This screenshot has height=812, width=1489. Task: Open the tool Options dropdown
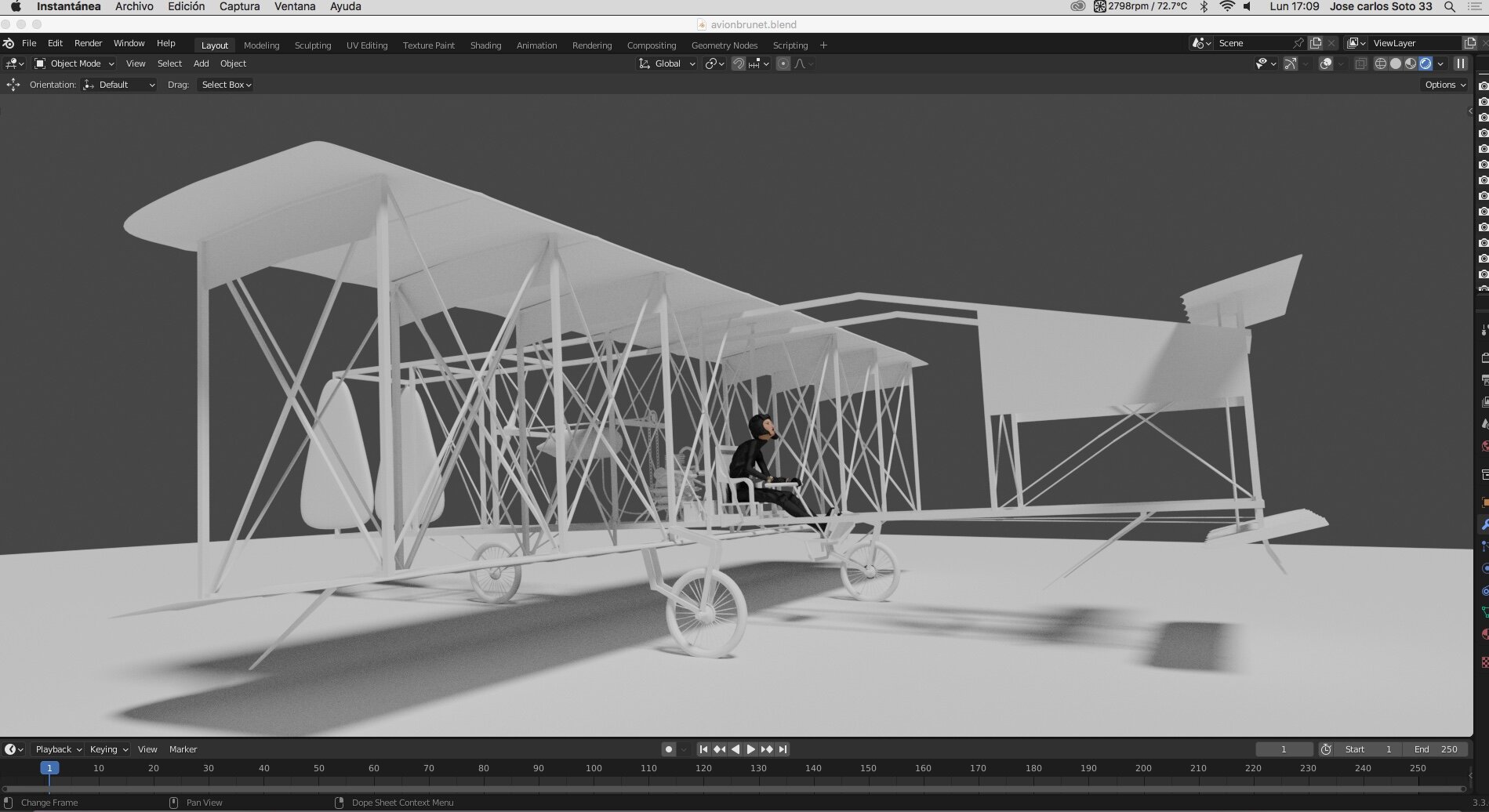1444,85
